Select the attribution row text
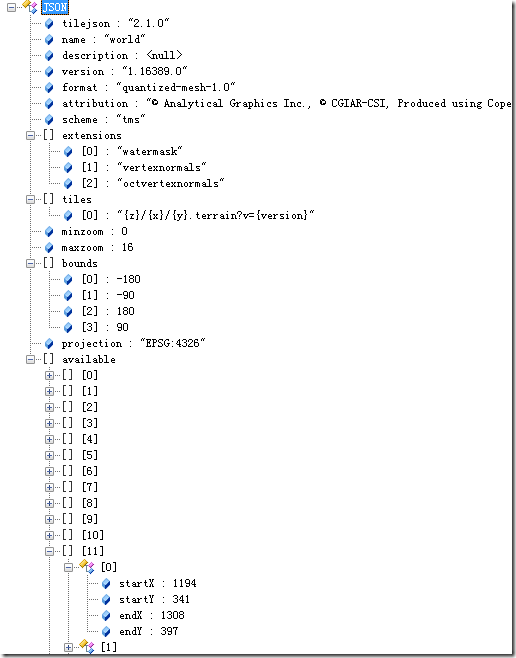The image size is (516, 658). 287,103
